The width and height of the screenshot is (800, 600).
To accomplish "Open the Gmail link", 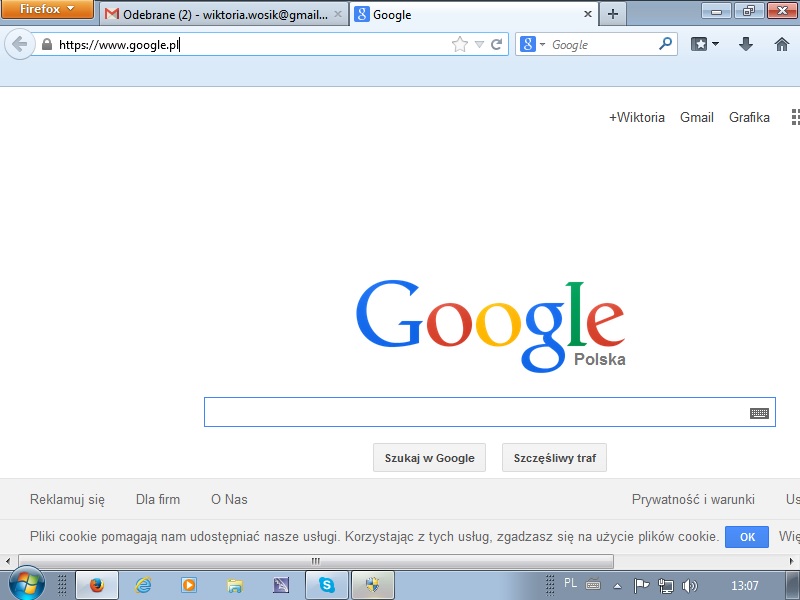I will [x=696, y=117].
